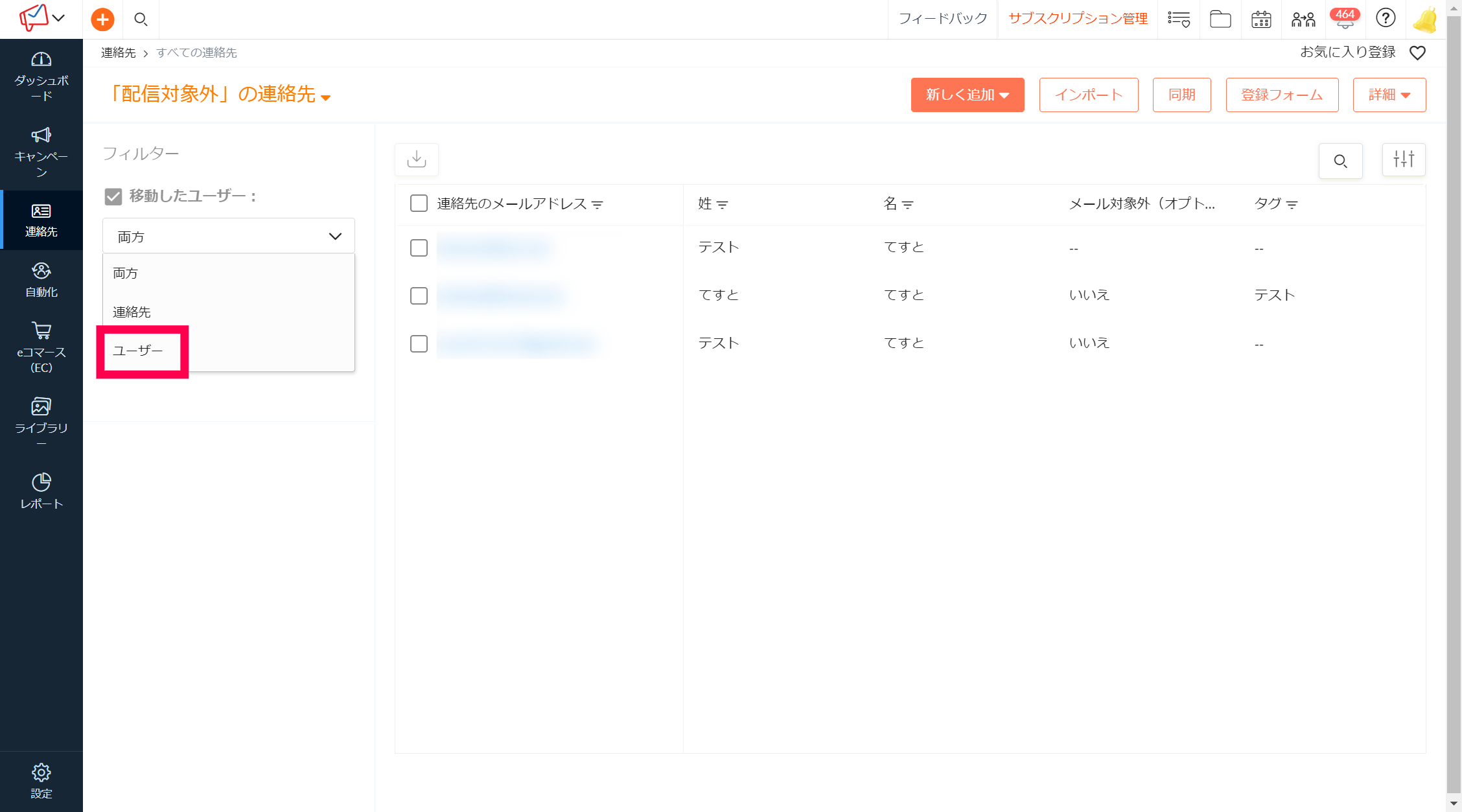Open キャンペーン in left sidebar
The image size is (1462, 812).
click(41, 152)
